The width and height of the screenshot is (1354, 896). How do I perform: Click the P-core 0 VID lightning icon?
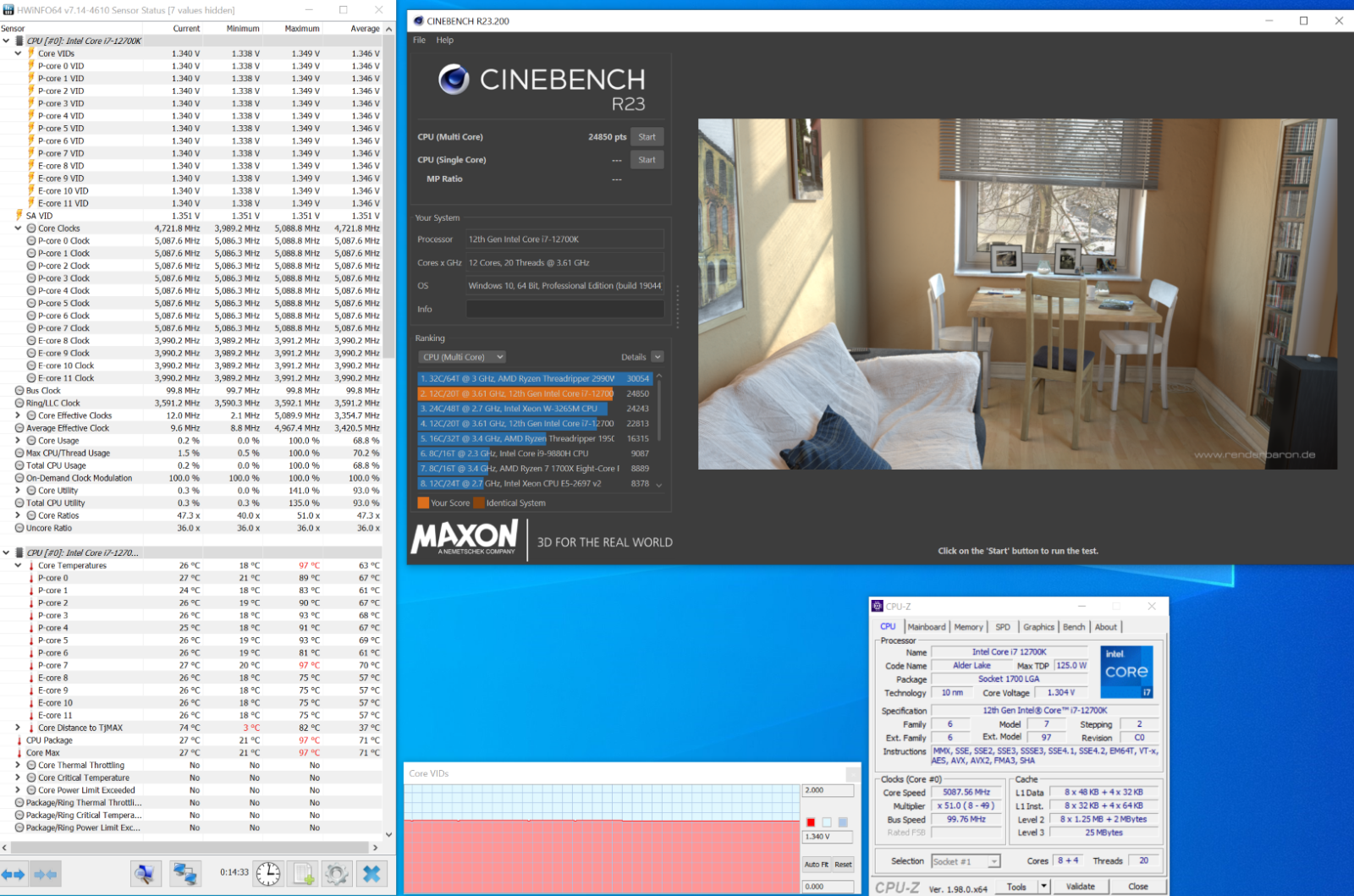(31, 65)
